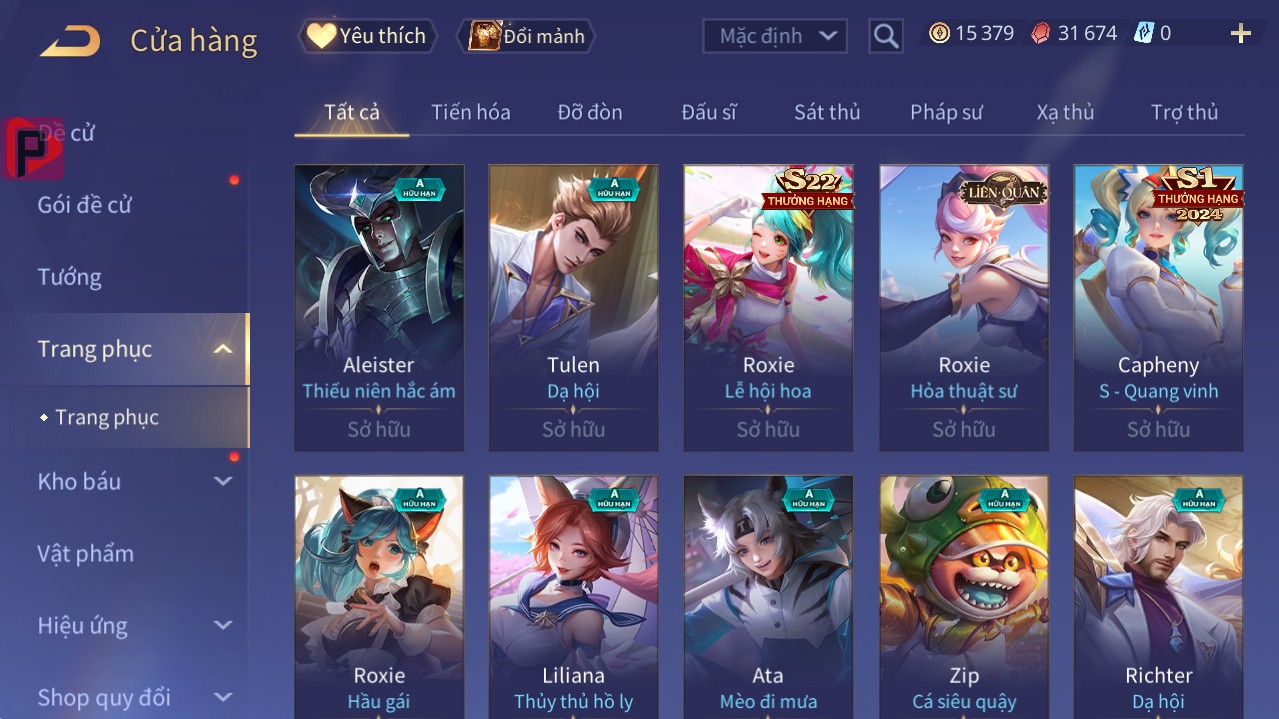Select the Aleister Thiếu niên hắc ám skin
Image resolution: width=1279 pixels, height=719 pixels.
pos(379,308)
